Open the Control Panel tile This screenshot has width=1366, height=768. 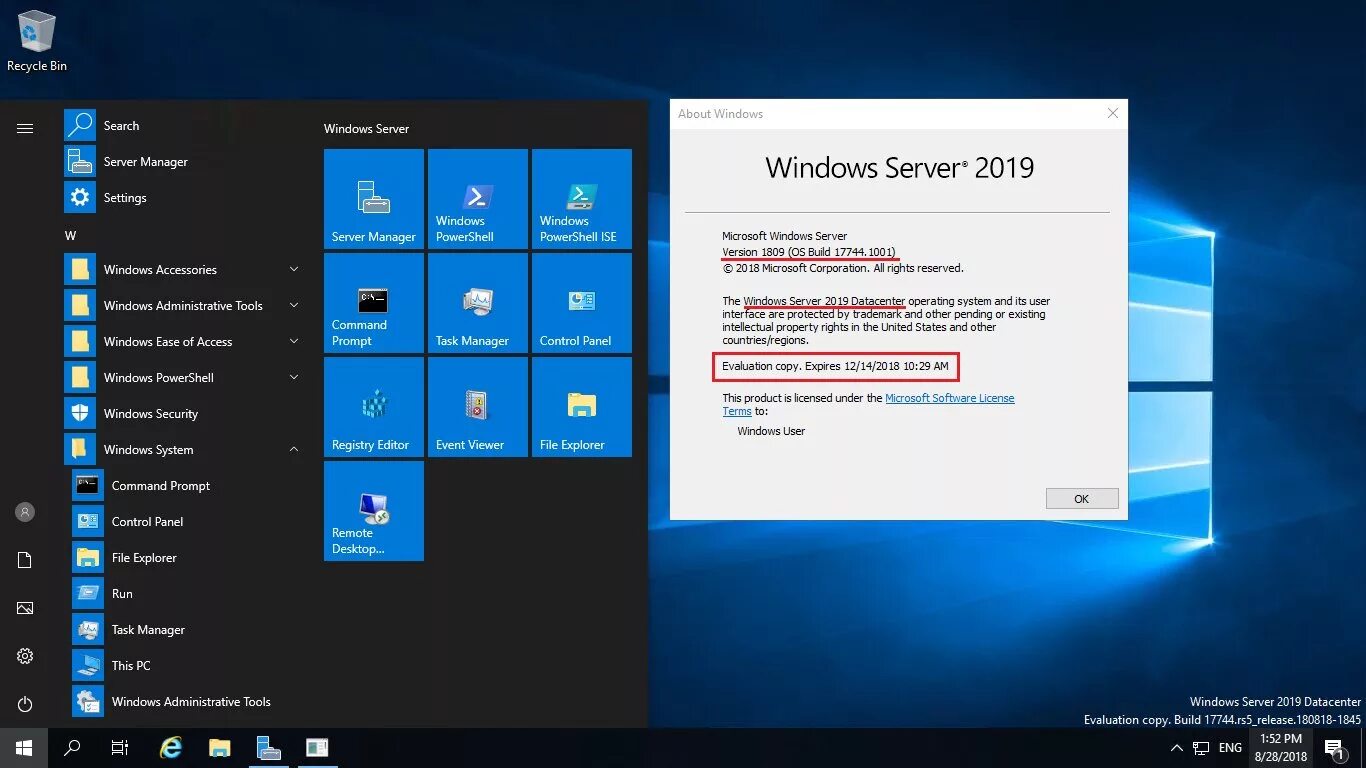pos(582,303)
